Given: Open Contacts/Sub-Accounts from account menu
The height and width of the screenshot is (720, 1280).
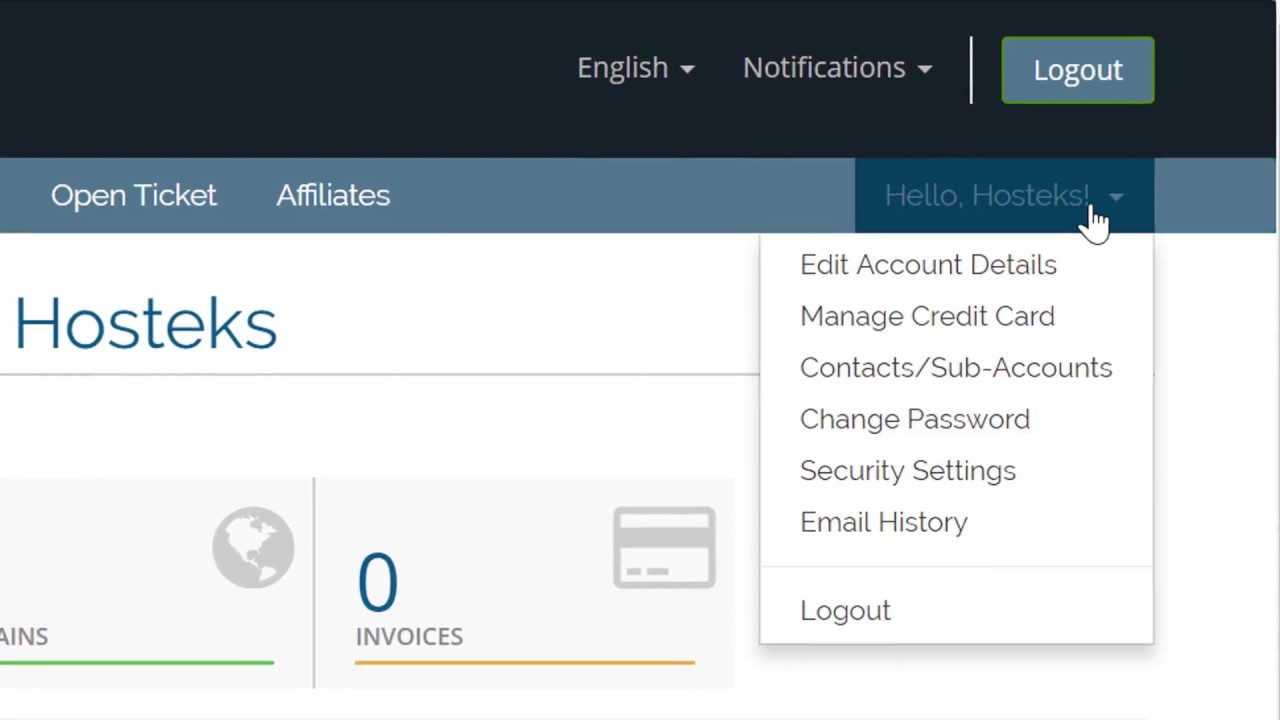Looking at the screenshot, I should [955, 368].
